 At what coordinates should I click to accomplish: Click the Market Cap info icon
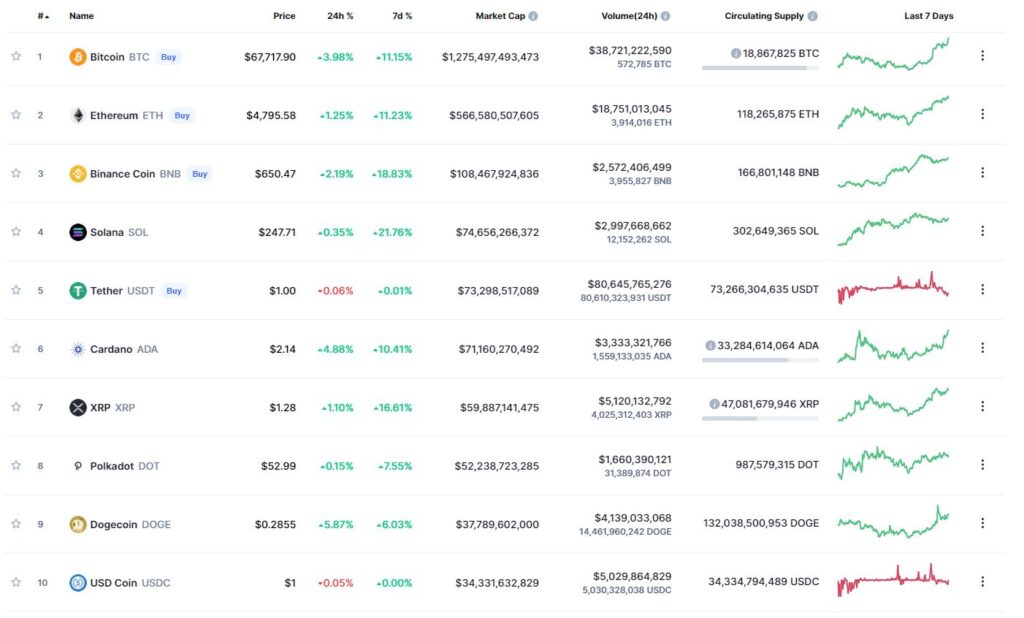pyautogui.click(x=534, y=16)
